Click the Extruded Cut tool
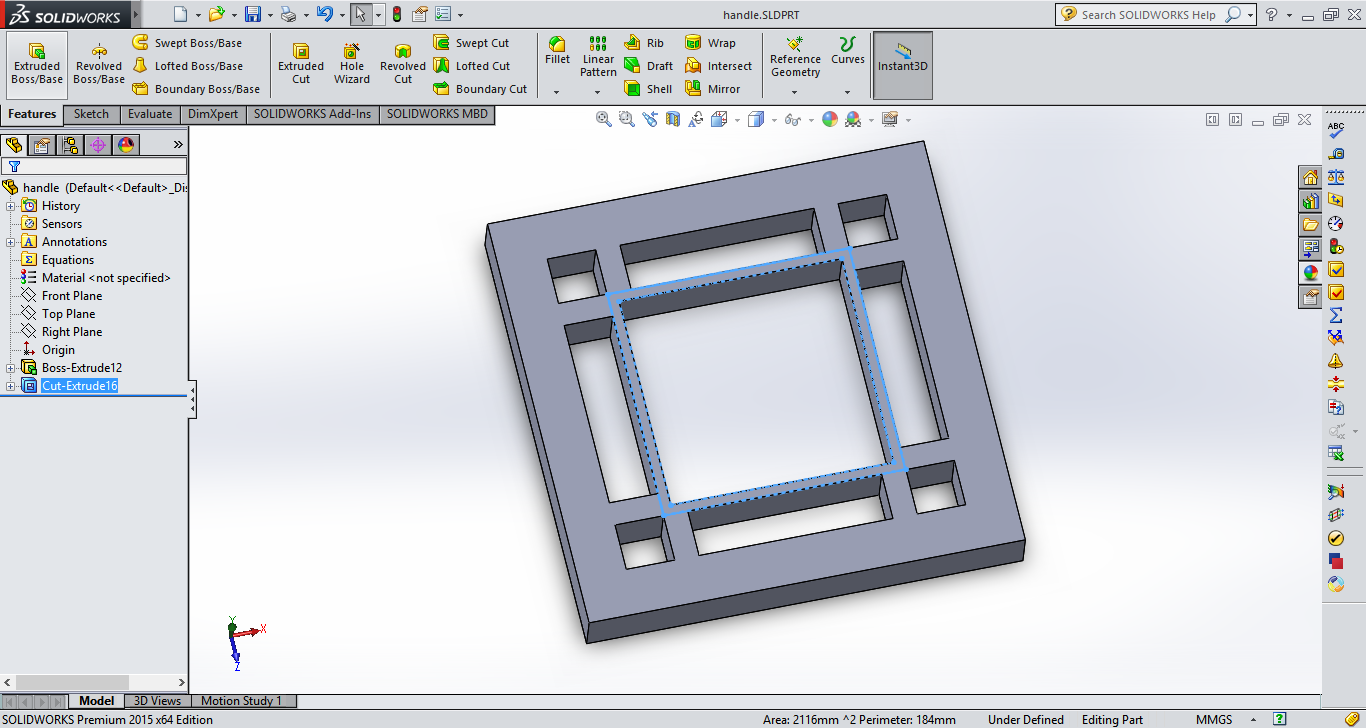Screen dimensions: 1366x728 [x=301, y=65]
